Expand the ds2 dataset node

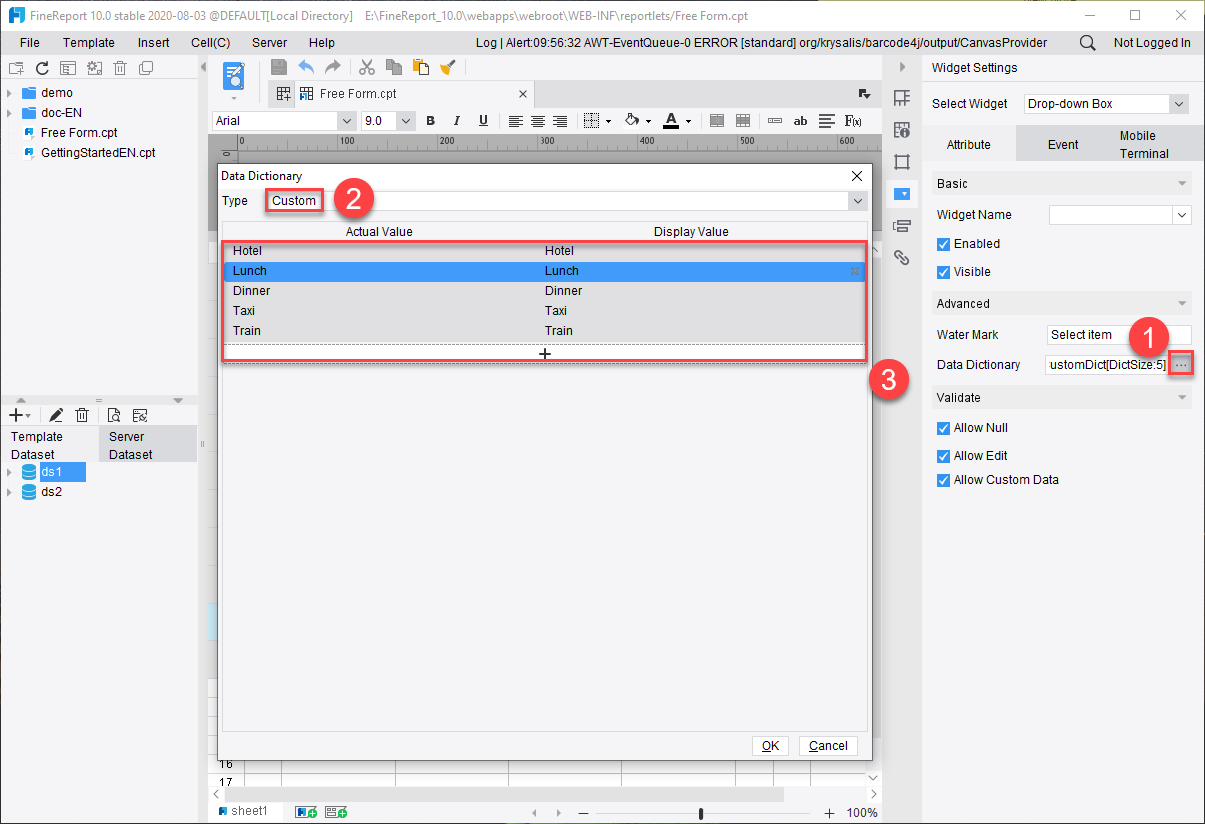[x=9, y=492]
